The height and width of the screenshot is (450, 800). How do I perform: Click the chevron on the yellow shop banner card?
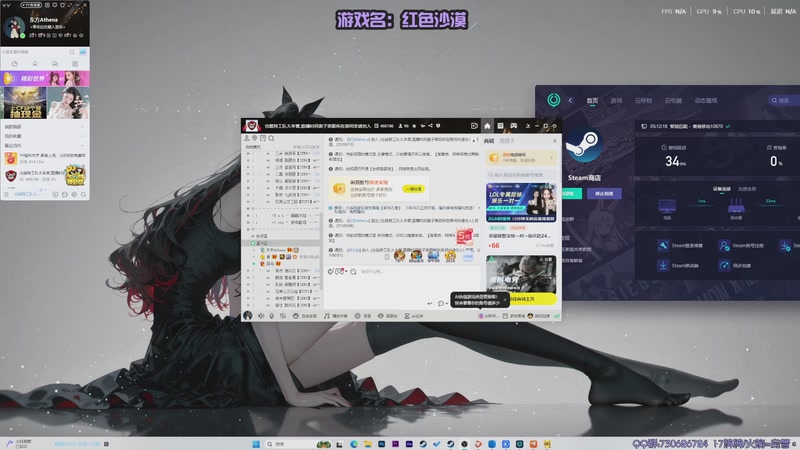[552, 158]
